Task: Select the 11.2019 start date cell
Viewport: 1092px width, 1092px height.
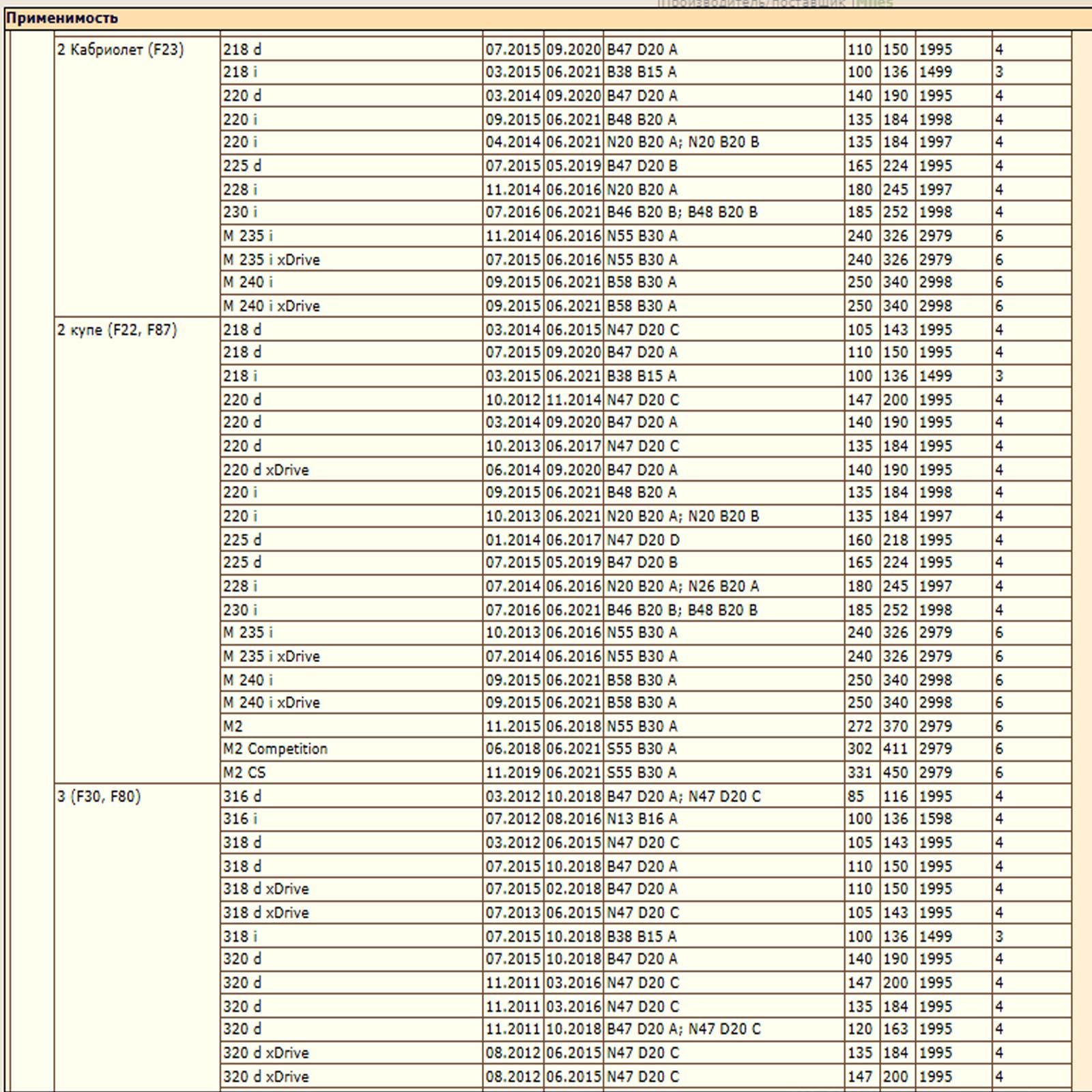Action: (513, 773)
